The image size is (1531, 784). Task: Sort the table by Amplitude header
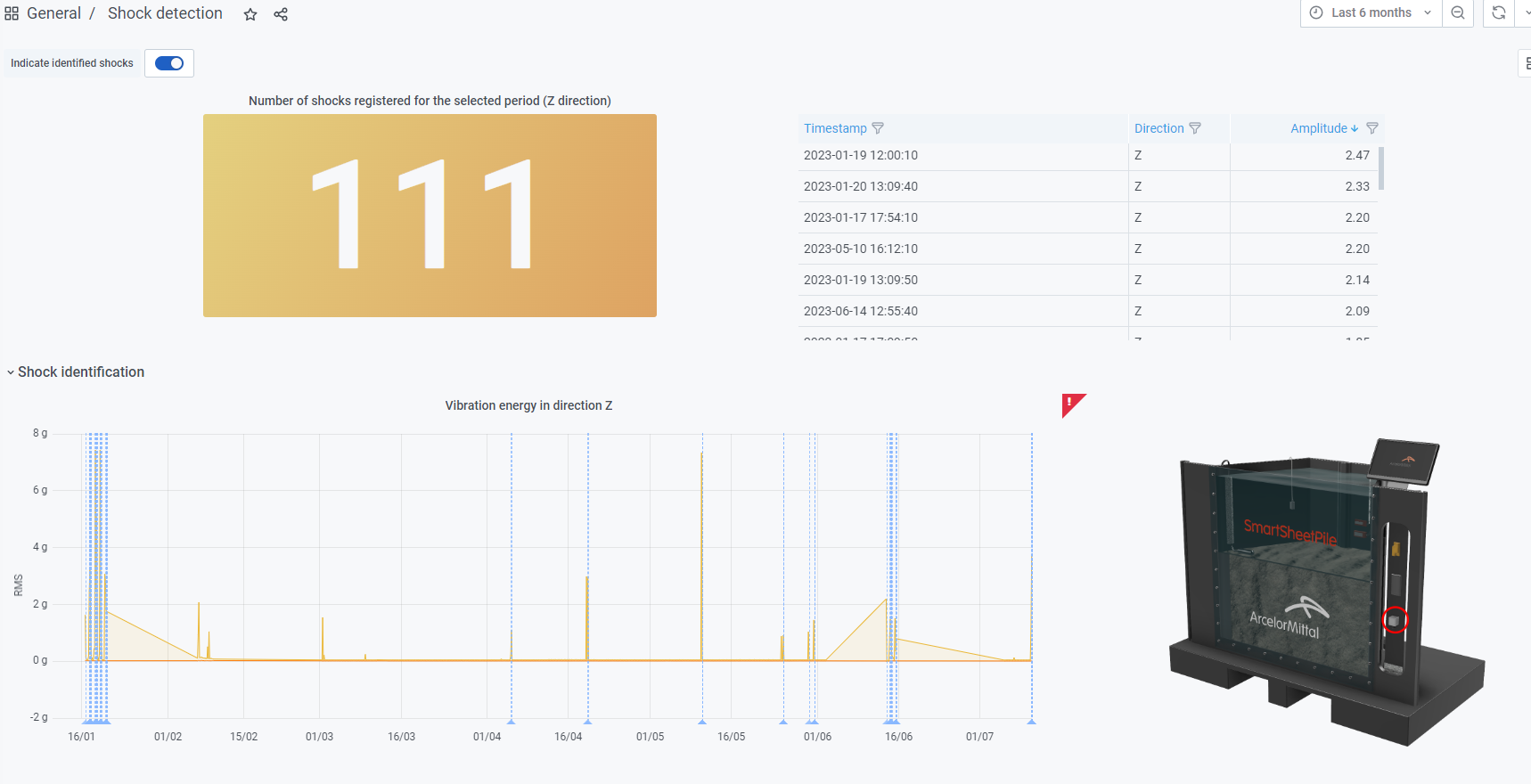click(1319, 128)
